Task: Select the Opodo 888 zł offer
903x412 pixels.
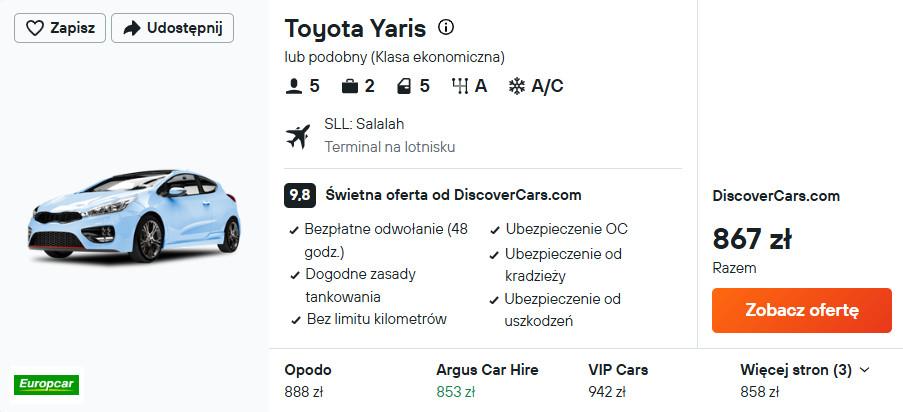Action: (x=308, y=380)
